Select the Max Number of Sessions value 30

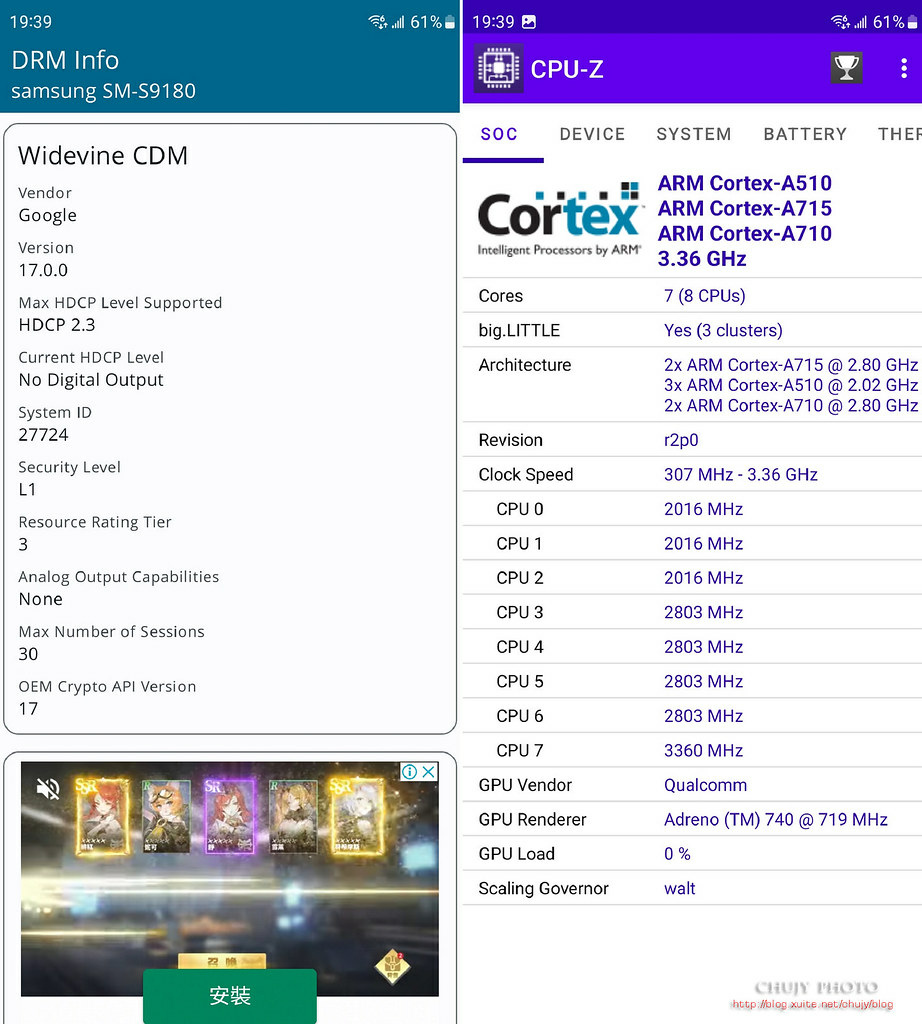(28, 654)
